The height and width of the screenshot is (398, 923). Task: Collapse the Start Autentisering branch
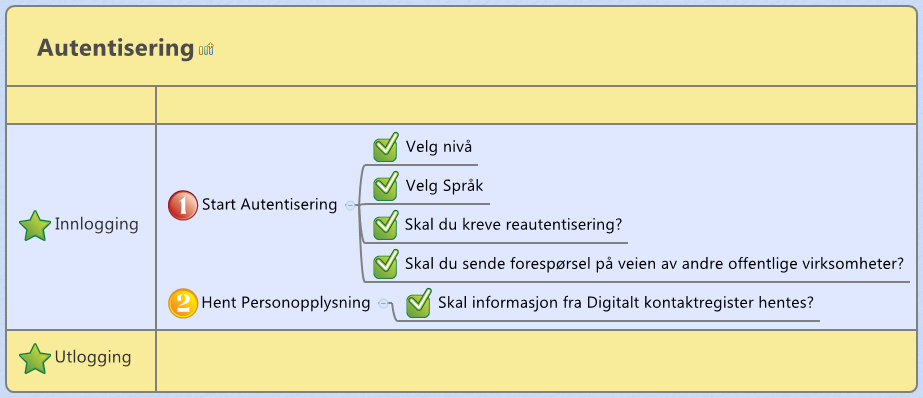pos(350,205)
